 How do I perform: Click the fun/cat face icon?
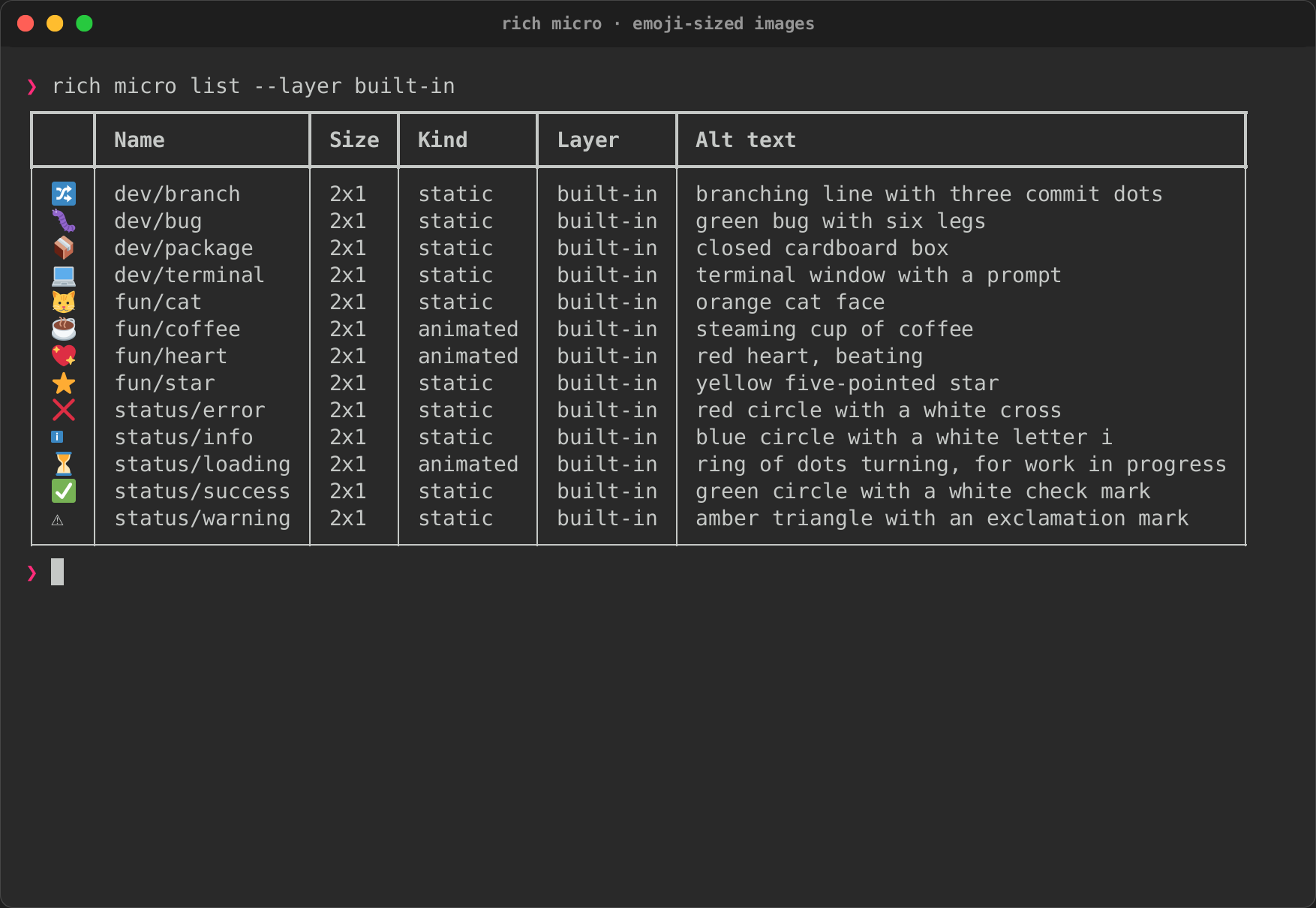[x=64, y=302]
